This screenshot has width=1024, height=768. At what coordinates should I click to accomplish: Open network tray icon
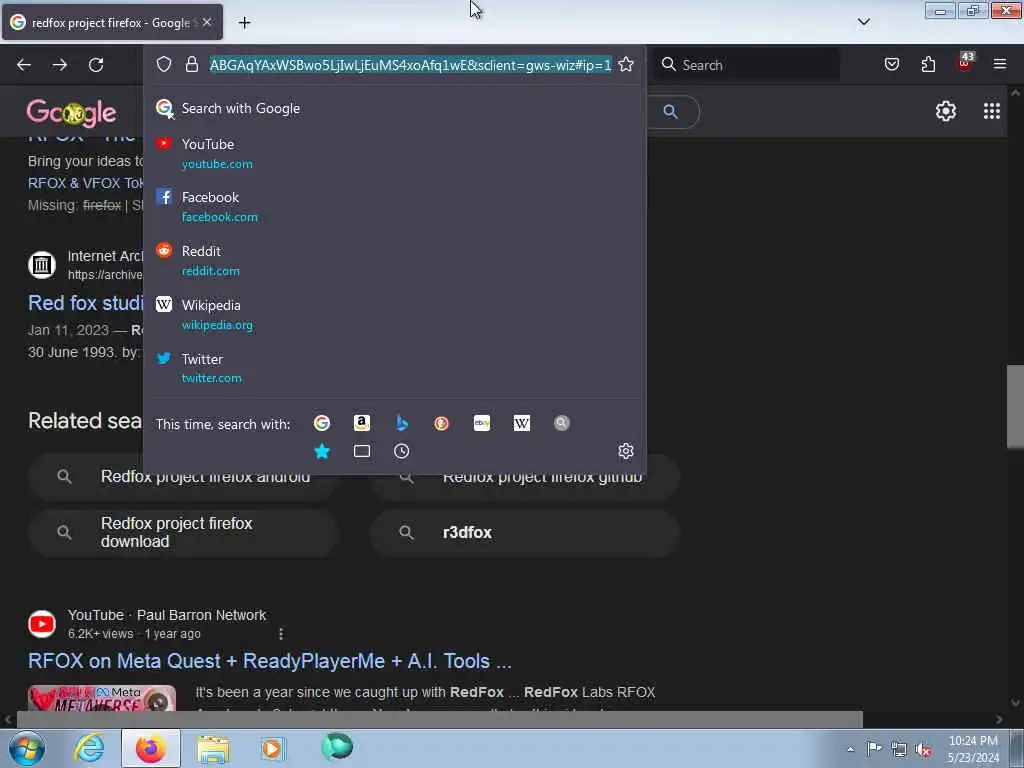899,749
